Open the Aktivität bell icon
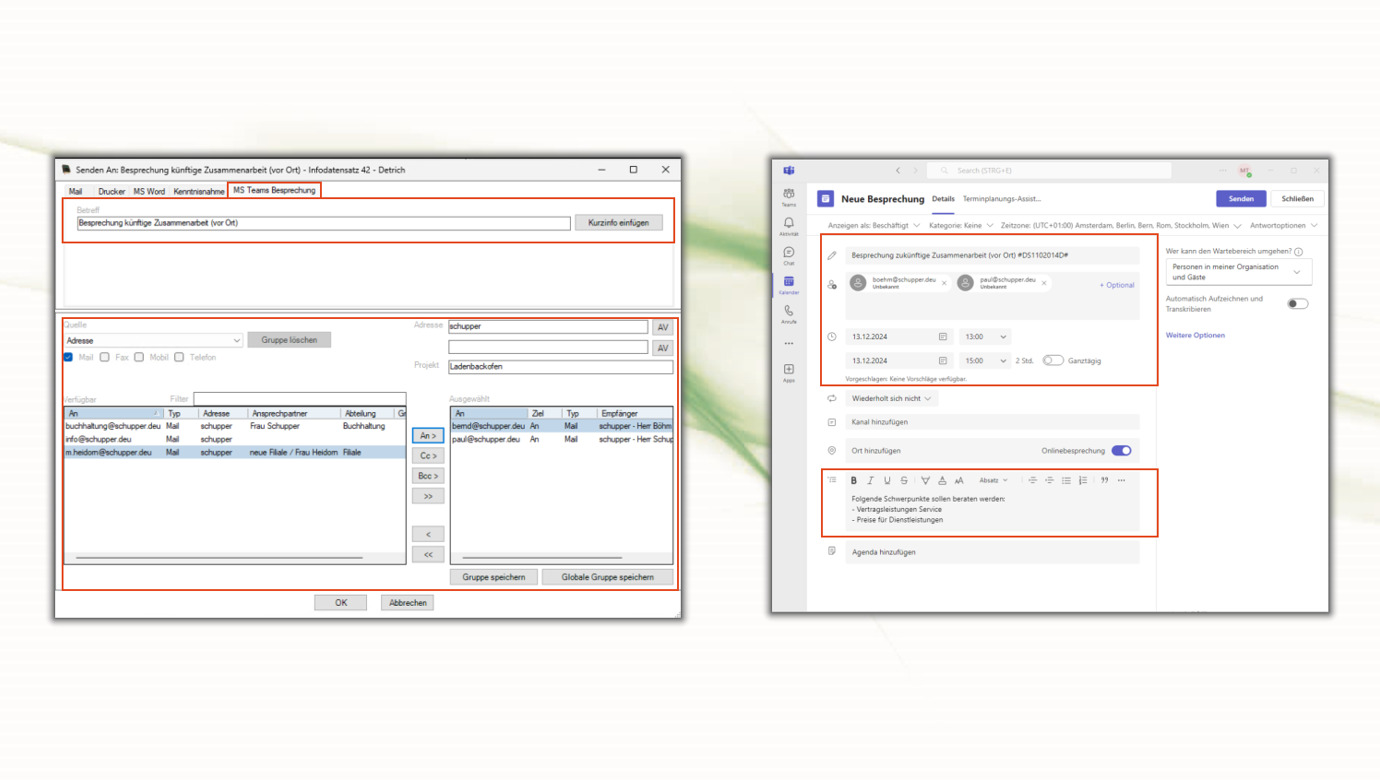This screenshot has height=780, width=1380. click(789, 225)
